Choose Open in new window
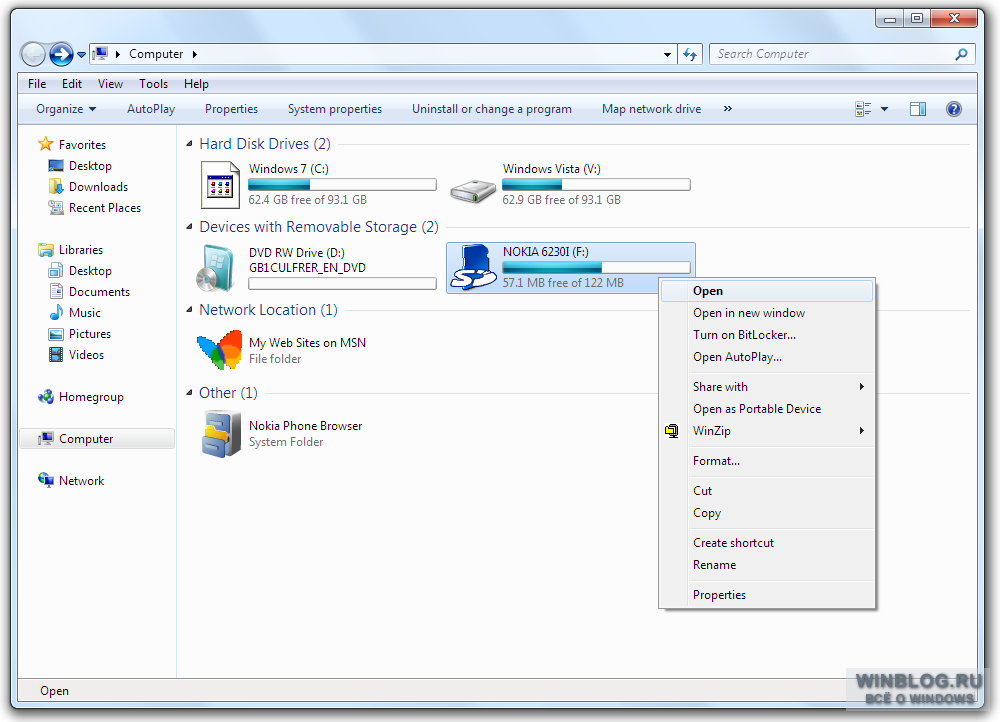This screenshot has width=1000, height=722. coord(767,313)
